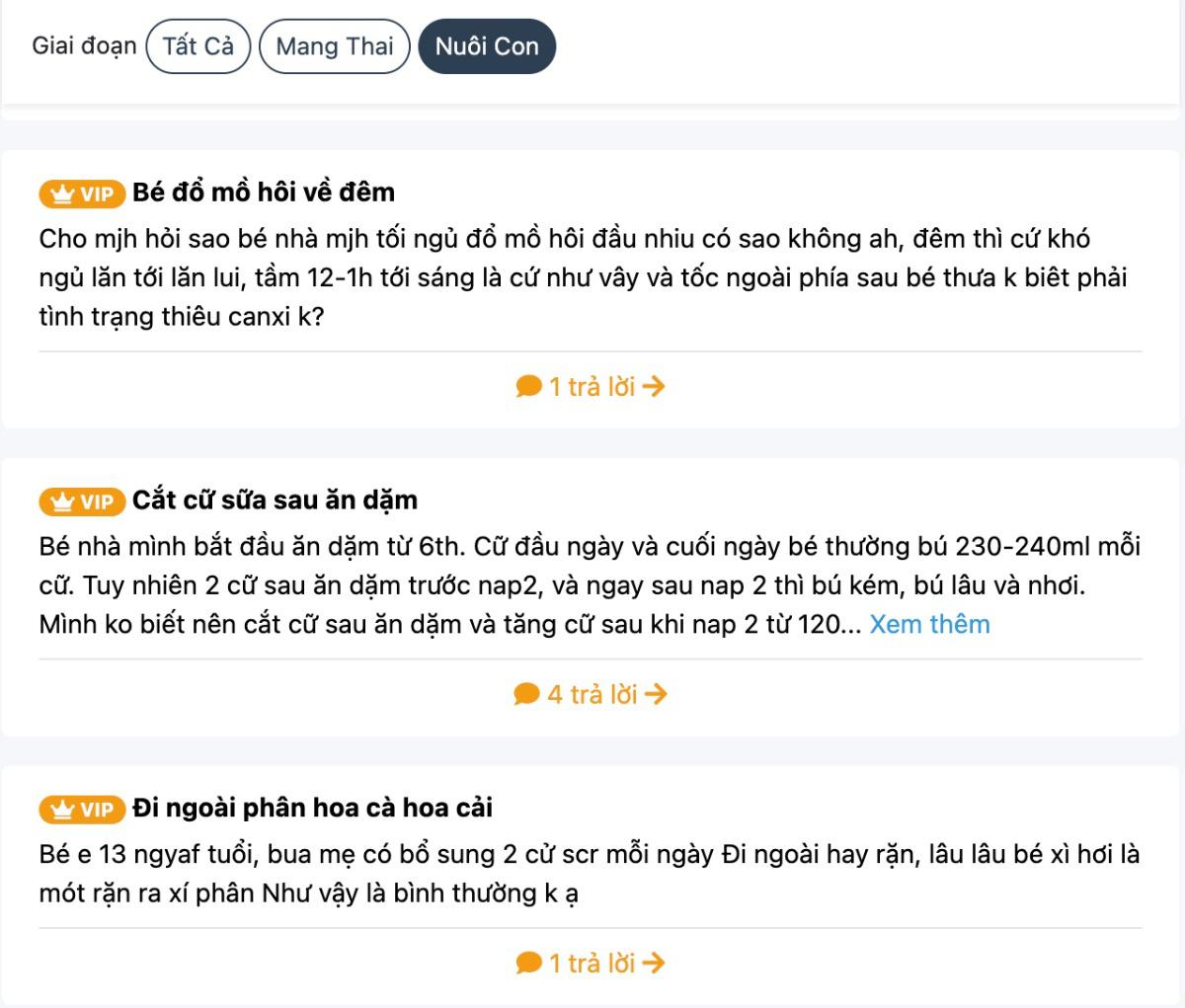The image size is (1185, 1008).
Task: Click the speech bubble icon showing 4 replies
Action: coord(527,693)
